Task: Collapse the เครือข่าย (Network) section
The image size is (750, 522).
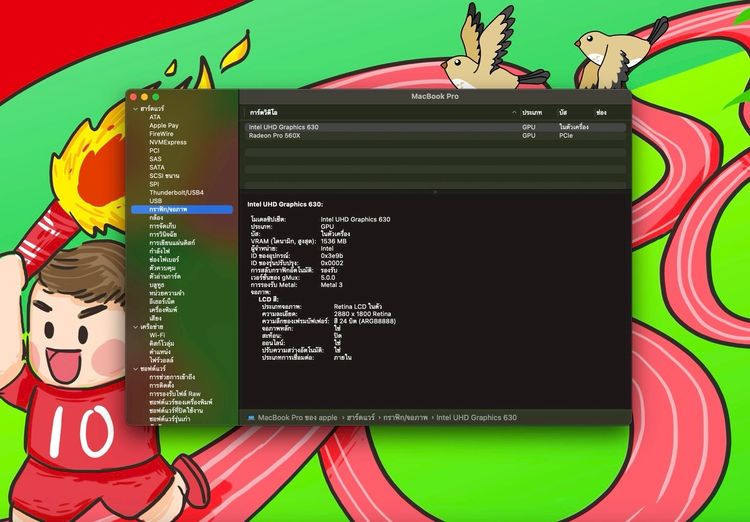Action: tap(134, 327)
